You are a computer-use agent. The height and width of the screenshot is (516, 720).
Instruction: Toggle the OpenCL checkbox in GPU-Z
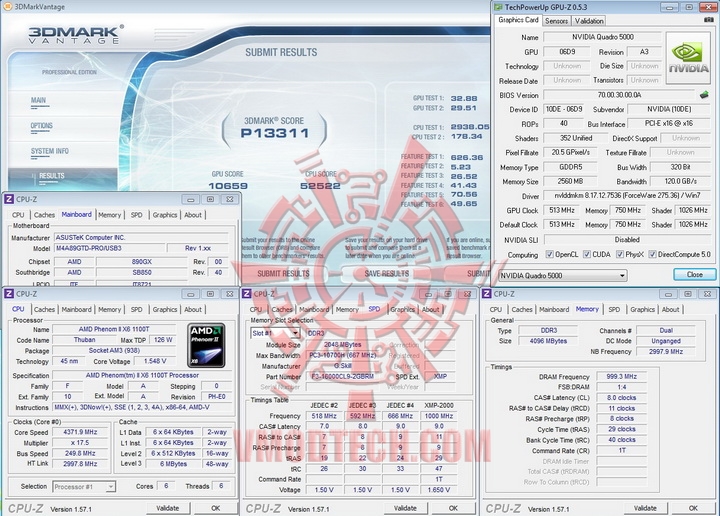click(549, 254)
